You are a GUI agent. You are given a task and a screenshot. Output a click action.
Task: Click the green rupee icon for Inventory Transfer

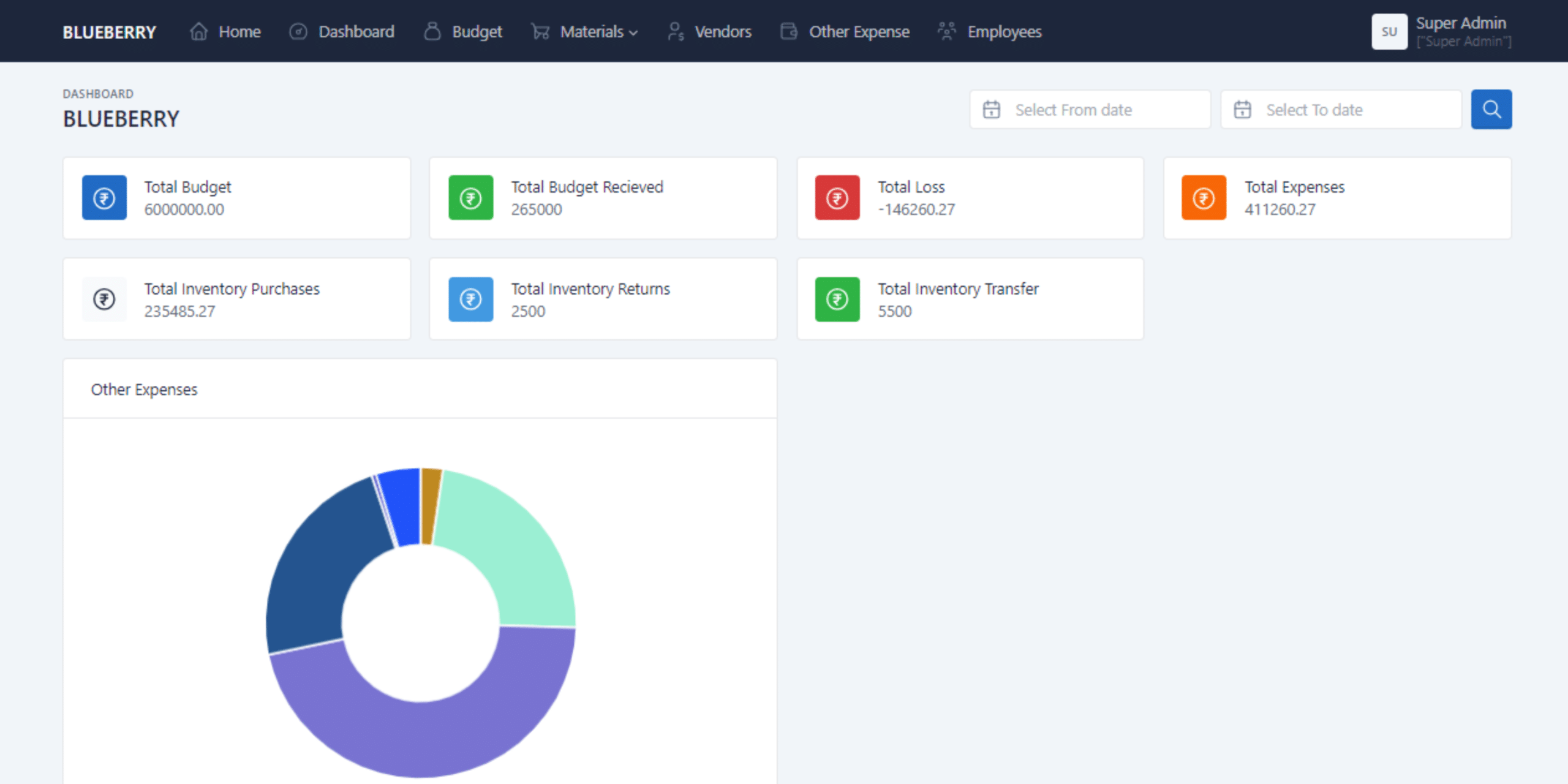[x=837, y=300]
